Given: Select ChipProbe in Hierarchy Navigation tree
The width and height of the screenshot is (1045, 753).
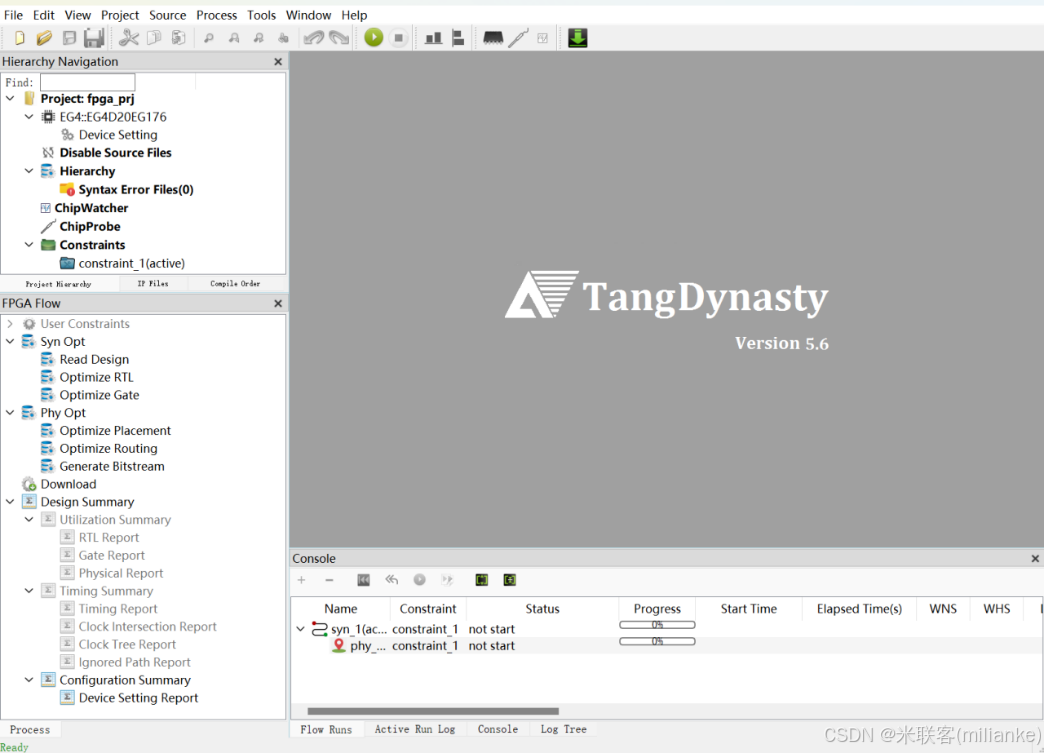Looking at the screenshot, I should (90, 227).
